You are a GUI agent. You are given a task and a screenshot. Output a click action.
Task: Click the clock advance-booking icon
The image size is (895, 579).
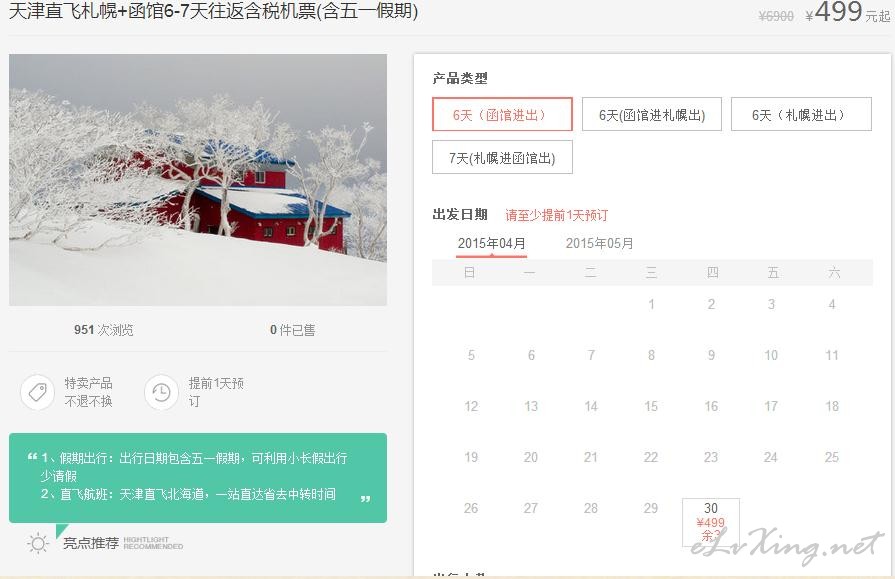tap(162, 392)
